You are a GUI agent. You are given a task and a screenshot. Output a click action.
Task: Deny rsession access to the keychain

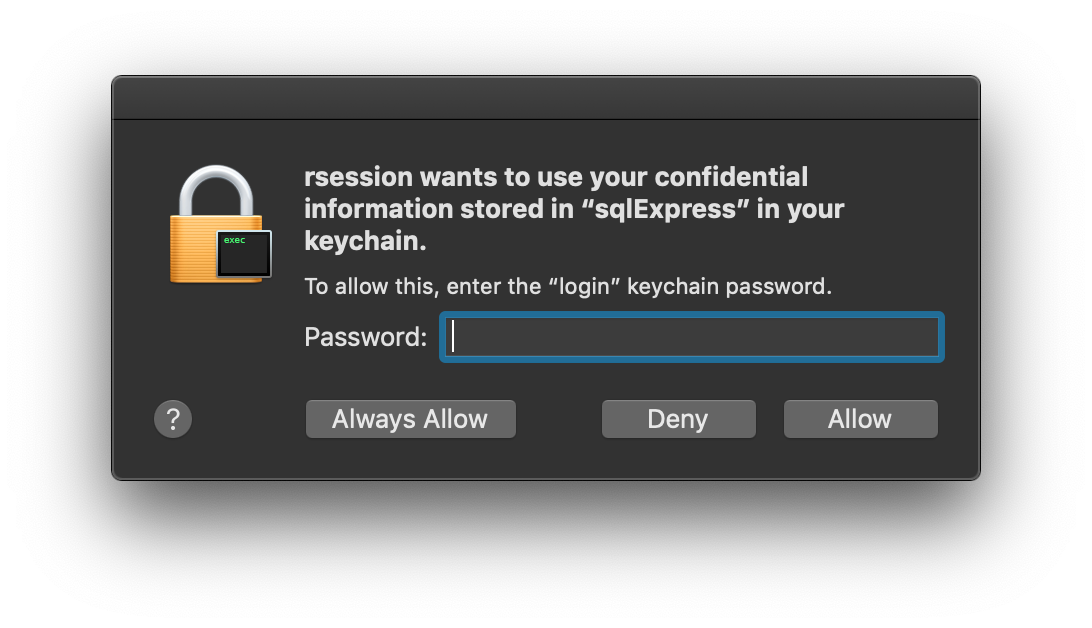pos(678,419)
